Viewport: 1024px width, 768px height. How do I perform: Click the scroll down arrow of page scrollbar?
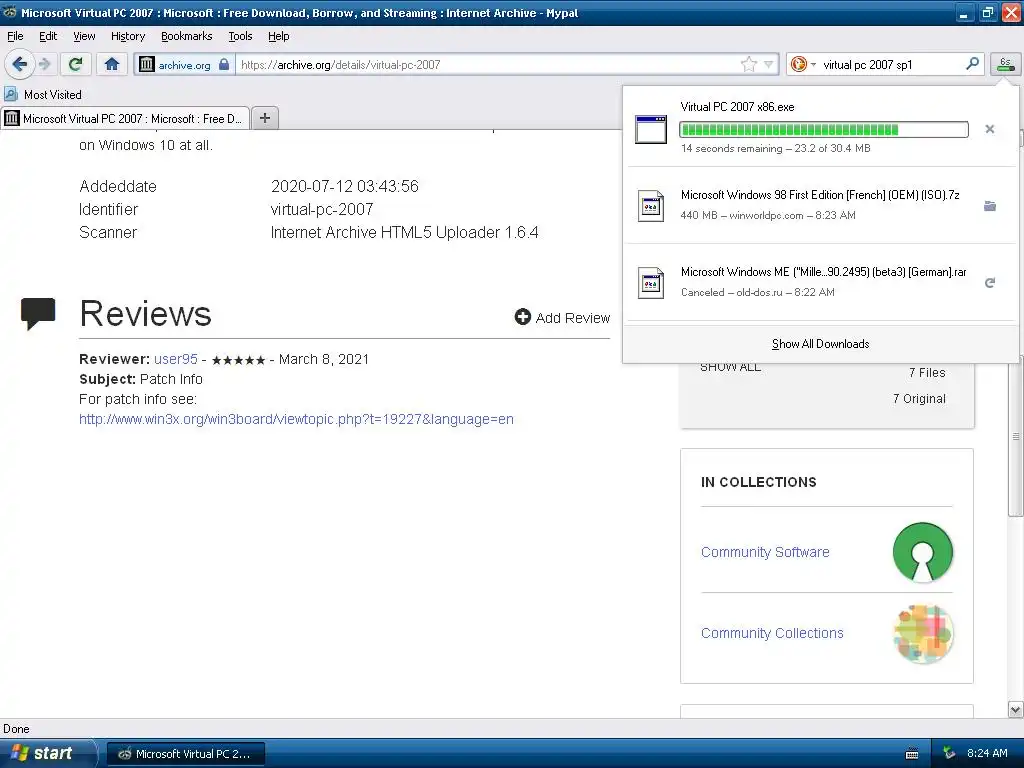[x=1016, y=709]
